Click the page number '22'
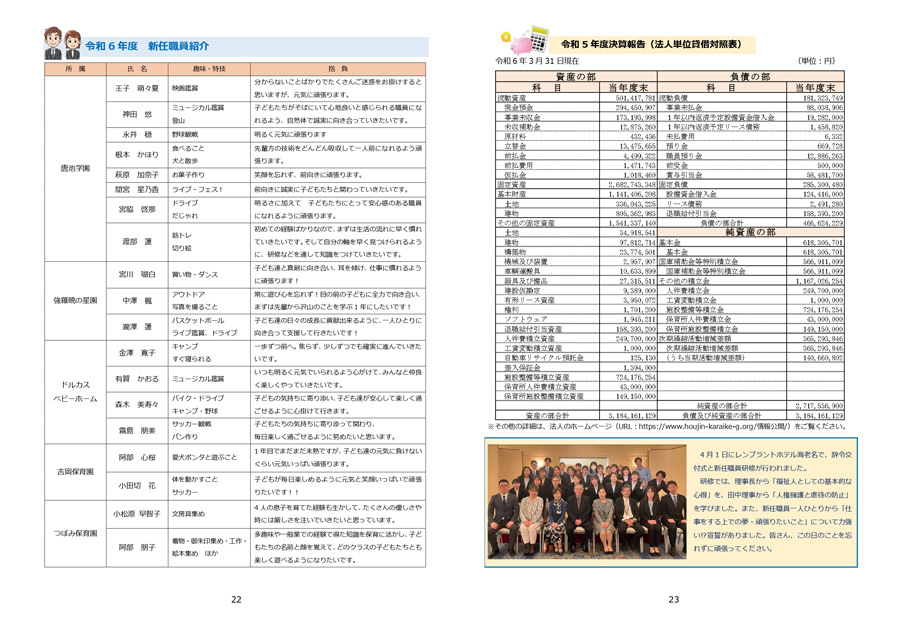Viewport: 910px width, 644px height. click(x=236, y=599)
